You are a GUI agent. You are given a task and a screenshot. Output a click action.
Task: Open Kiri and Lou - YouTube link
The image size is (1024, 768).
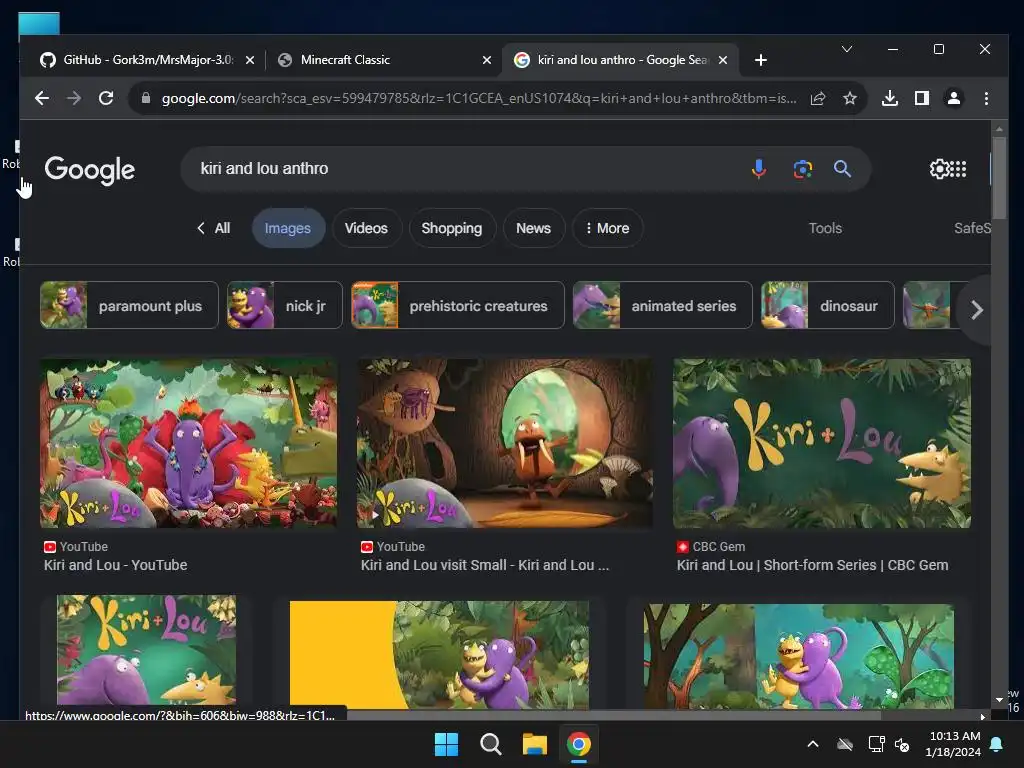coord(116,566)
